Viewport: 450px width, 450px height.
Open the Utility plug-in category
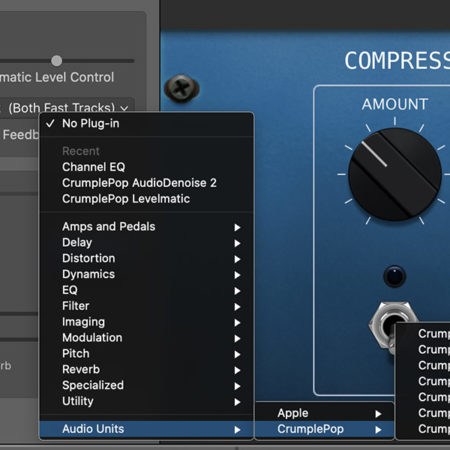point(146,401)
